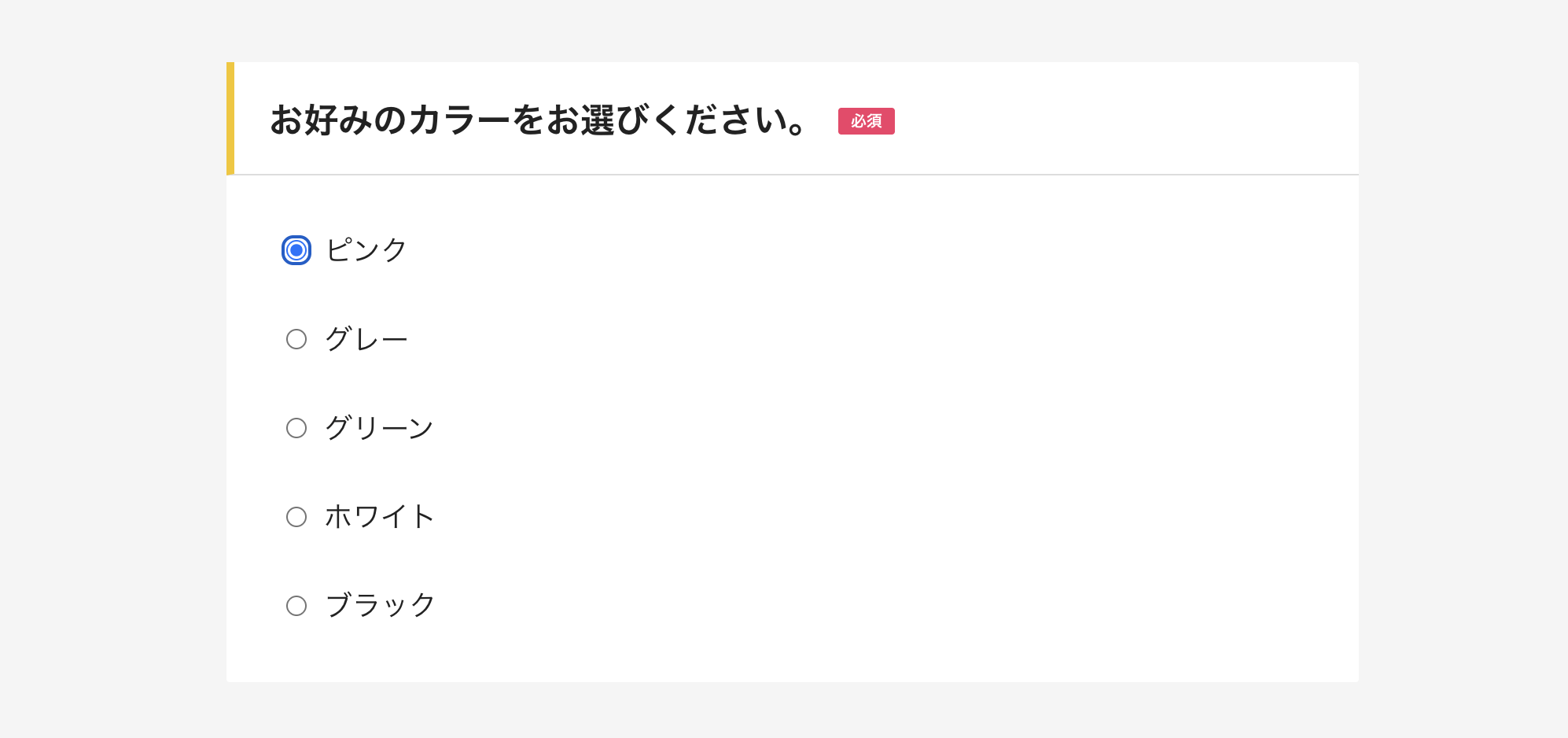Viewport: 1568px width, 738px height.
Task: Click the question heading お好みのカラーをお選びください。
Action: click(539, 120)
